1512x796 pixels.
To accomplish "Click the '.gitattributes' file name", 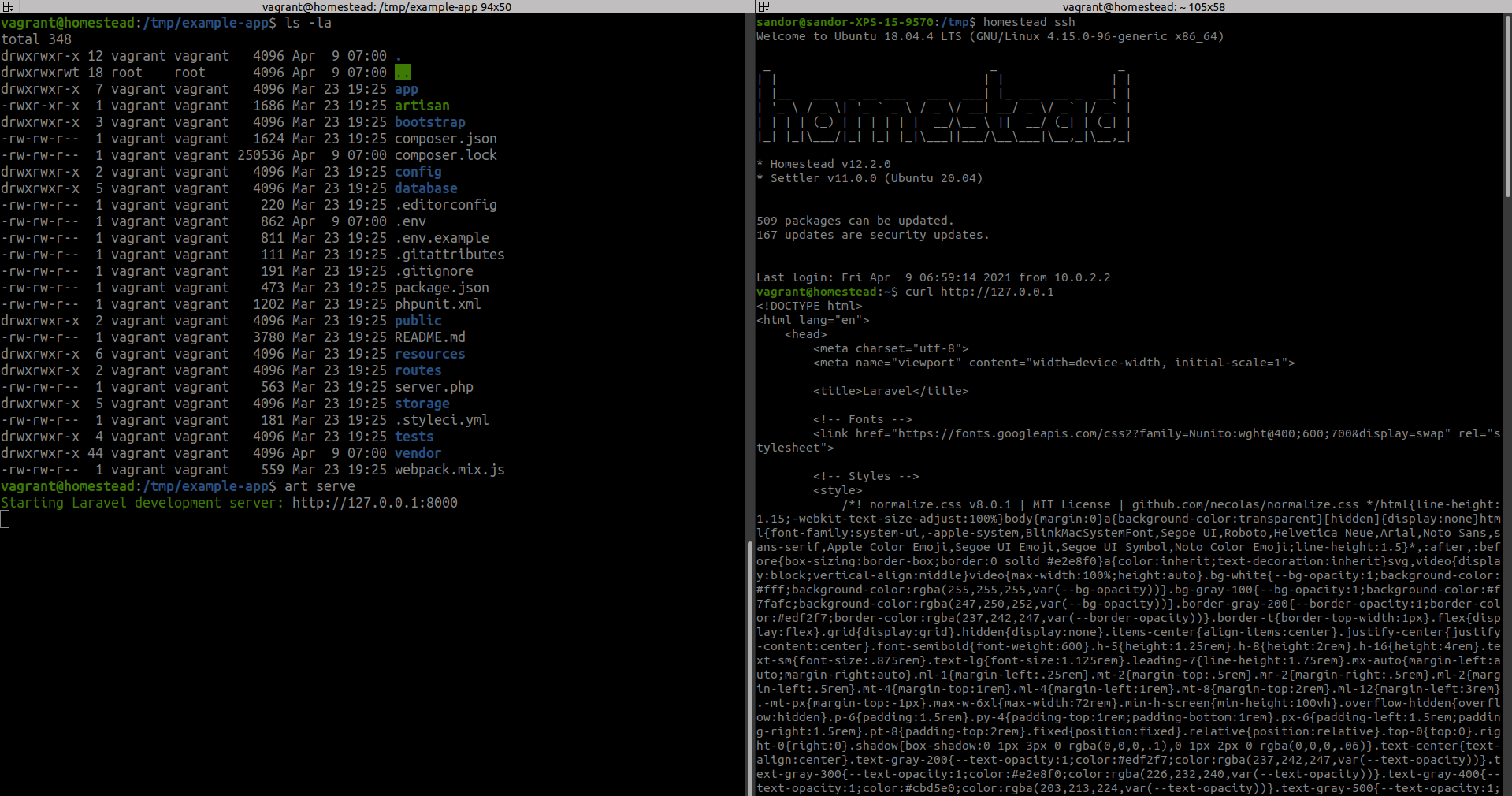I will coord(450,255).
